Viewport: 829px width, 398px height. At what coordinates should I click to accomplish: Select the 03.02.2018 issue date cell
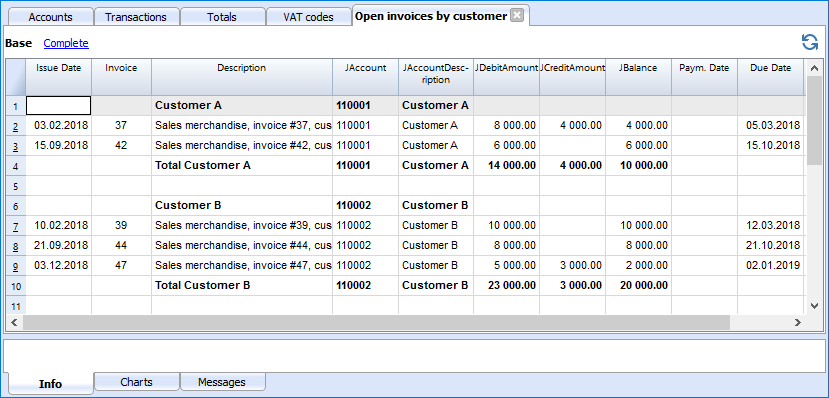point(59,126)
